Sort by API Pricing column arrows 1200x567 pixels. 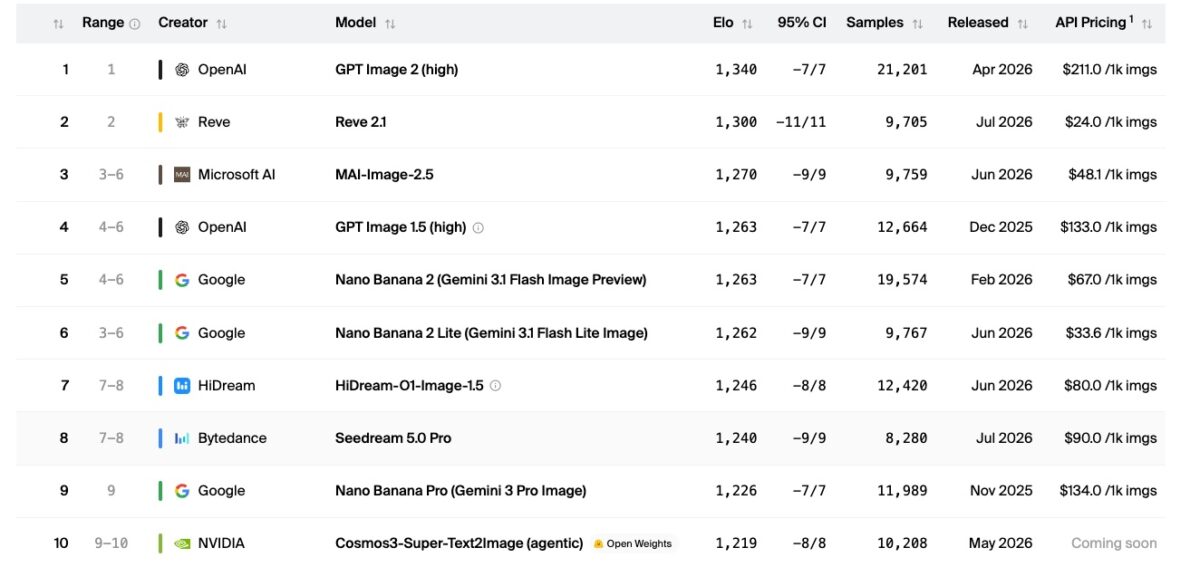1147,23
